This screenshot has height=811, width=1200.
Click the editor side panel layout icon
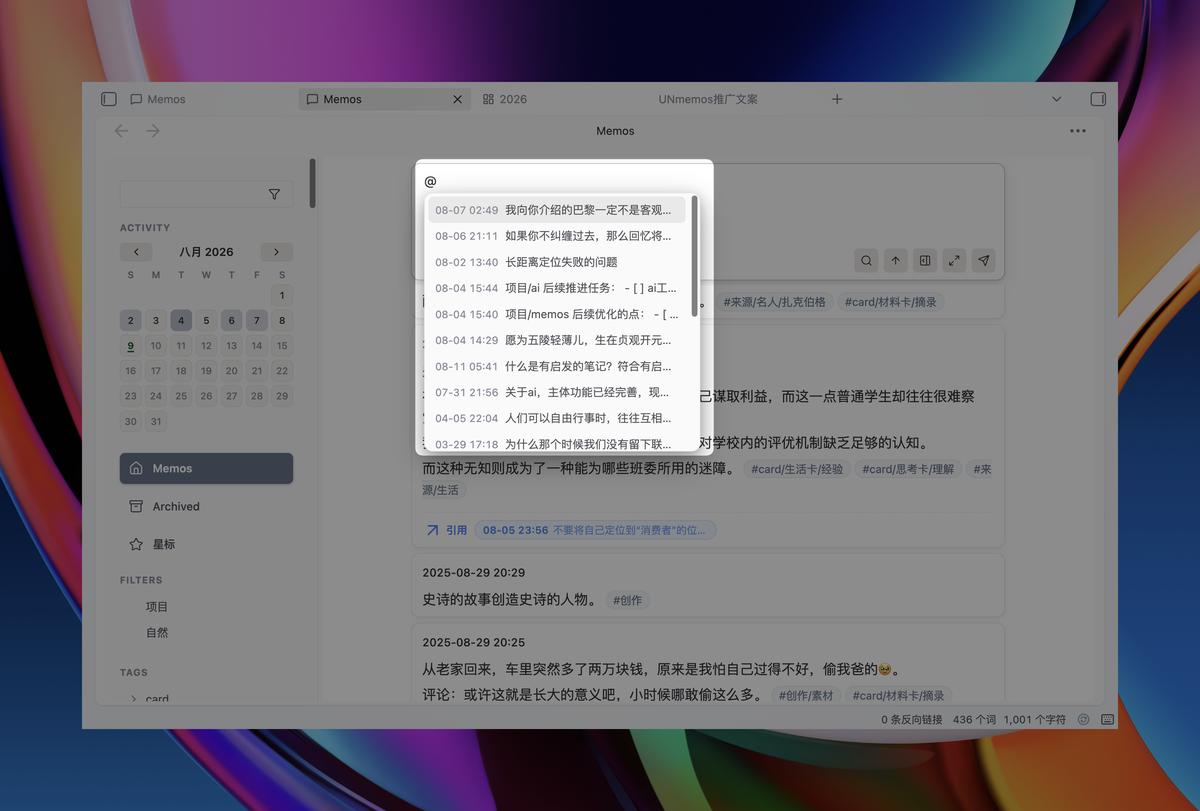925,261
